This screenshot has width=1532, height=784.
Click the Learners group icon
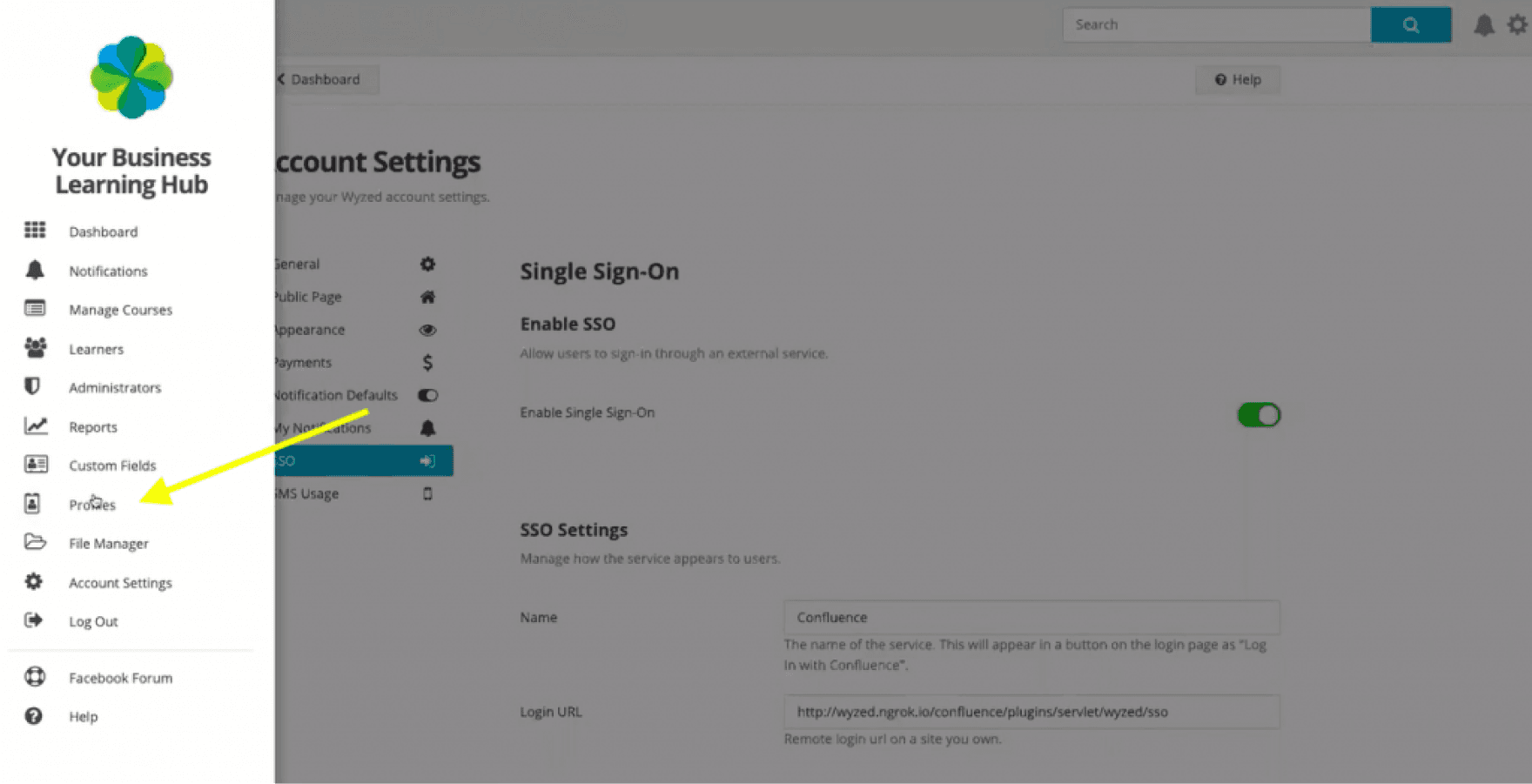pyautogui.click(x=35, y=348)
